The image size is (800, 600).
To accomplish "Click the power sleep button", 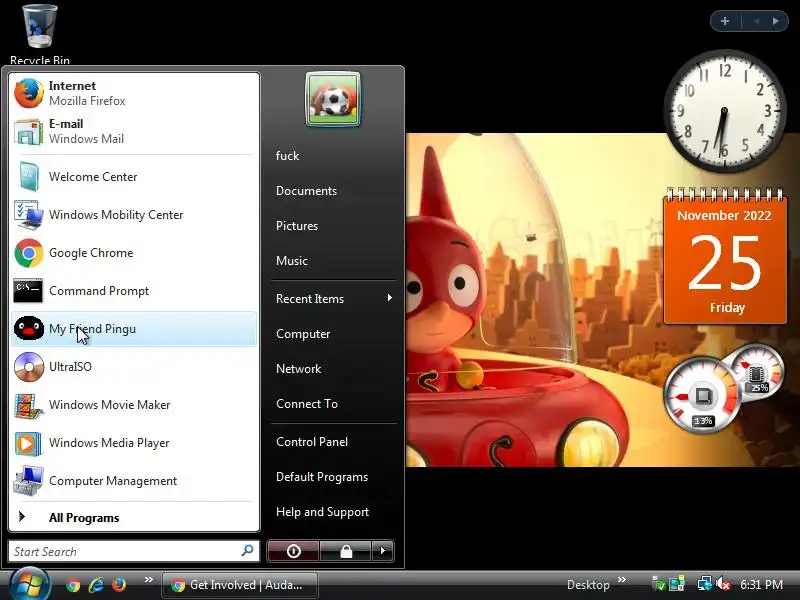I will coord(293,551).
